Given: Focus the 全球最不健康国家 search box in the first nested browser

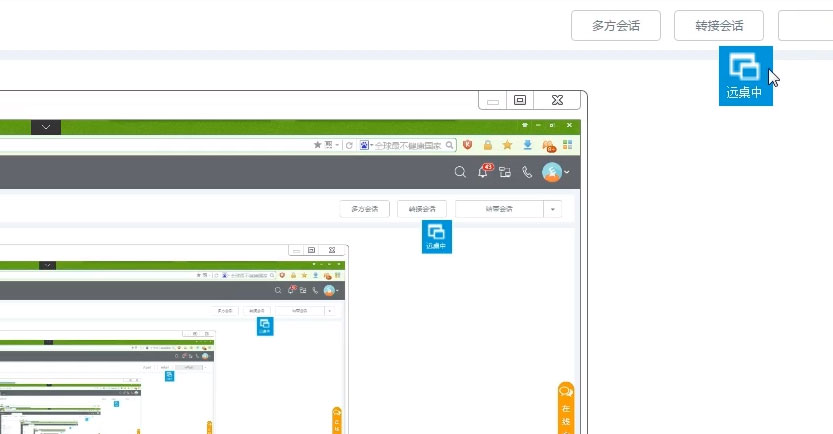Looking at the screenshot, I should 408,145.
